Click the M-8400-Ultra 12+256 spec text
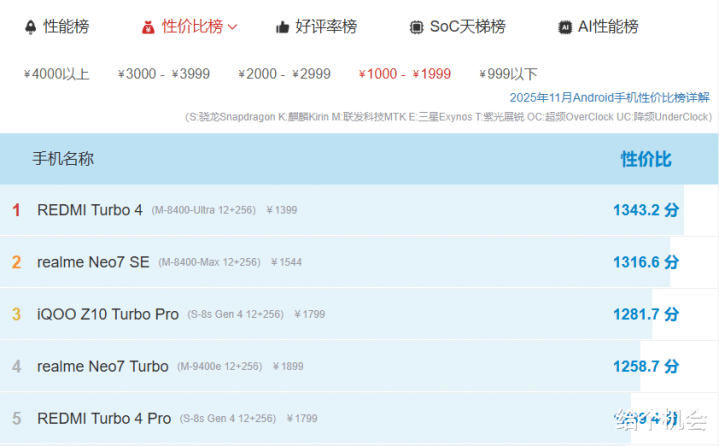Image resolution: width=719 pixels, height=446 pixels. click(x=204, y=210)
